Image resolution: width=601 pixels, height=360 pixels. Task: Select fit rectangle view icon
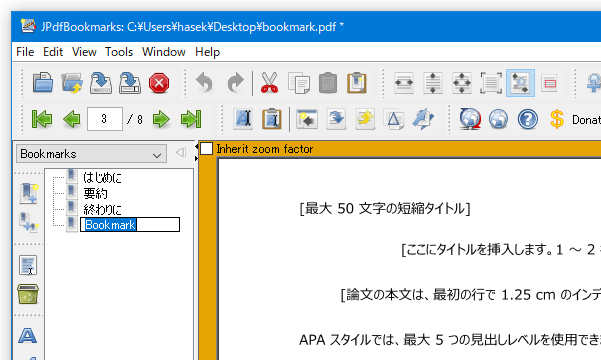pos(491,83)
